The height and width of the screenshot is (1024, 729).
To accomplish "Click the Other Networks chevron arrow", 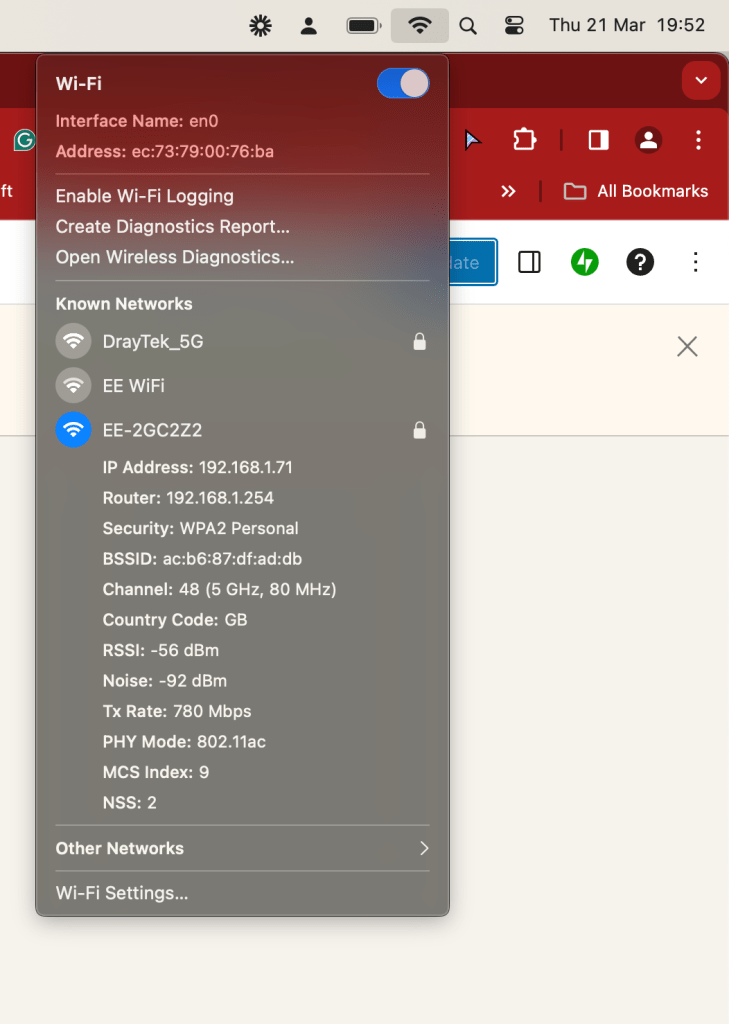I will [424, 848].
